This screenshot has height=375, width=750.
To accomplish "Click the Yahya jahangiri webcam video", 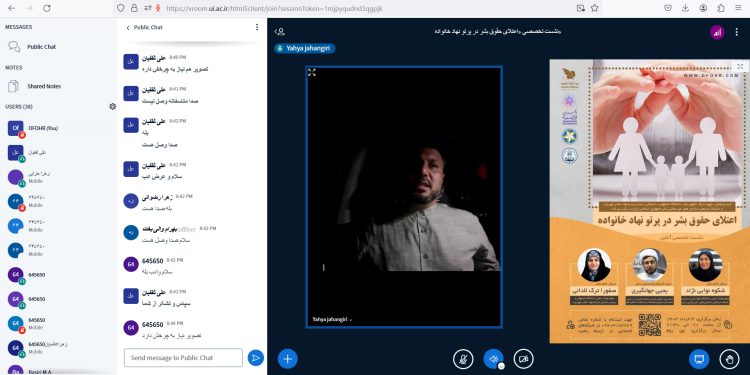I will point(404,197).
